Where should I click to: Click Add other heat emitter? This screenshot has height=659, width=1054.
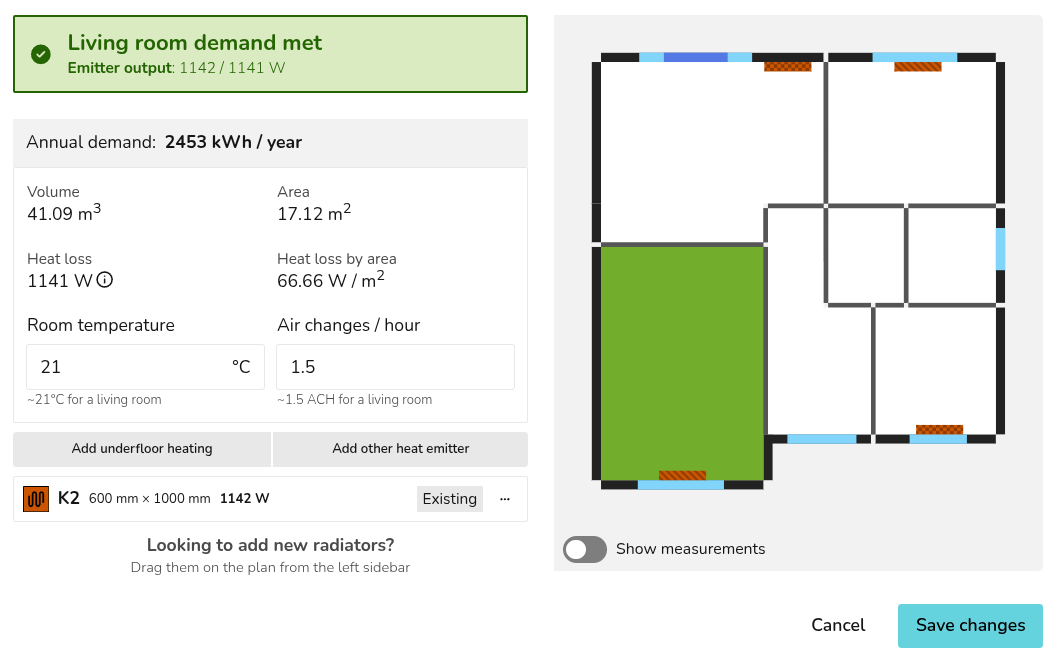400,449
